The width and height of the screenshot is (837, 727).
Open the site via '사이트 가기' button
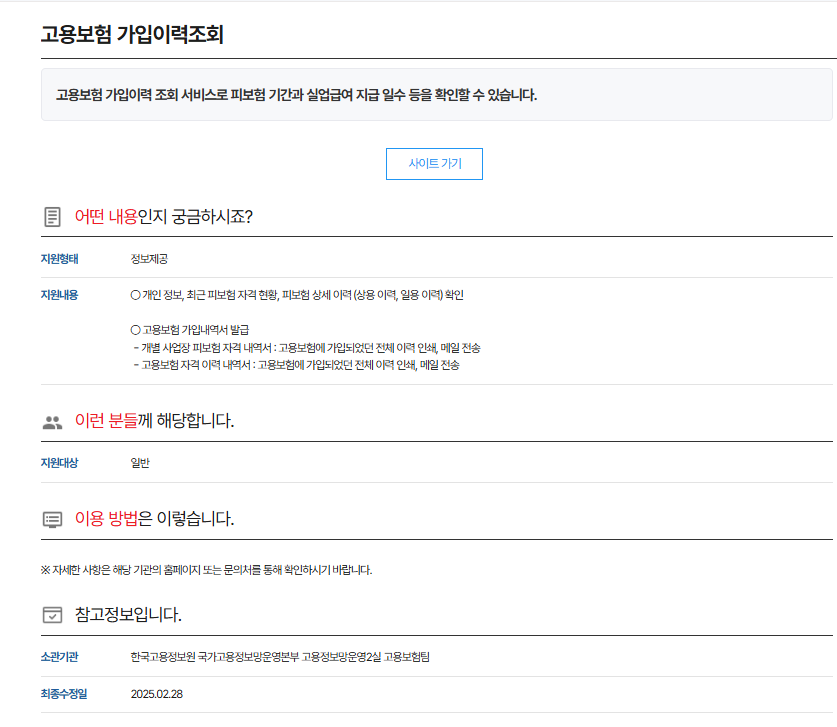point(434,163)
